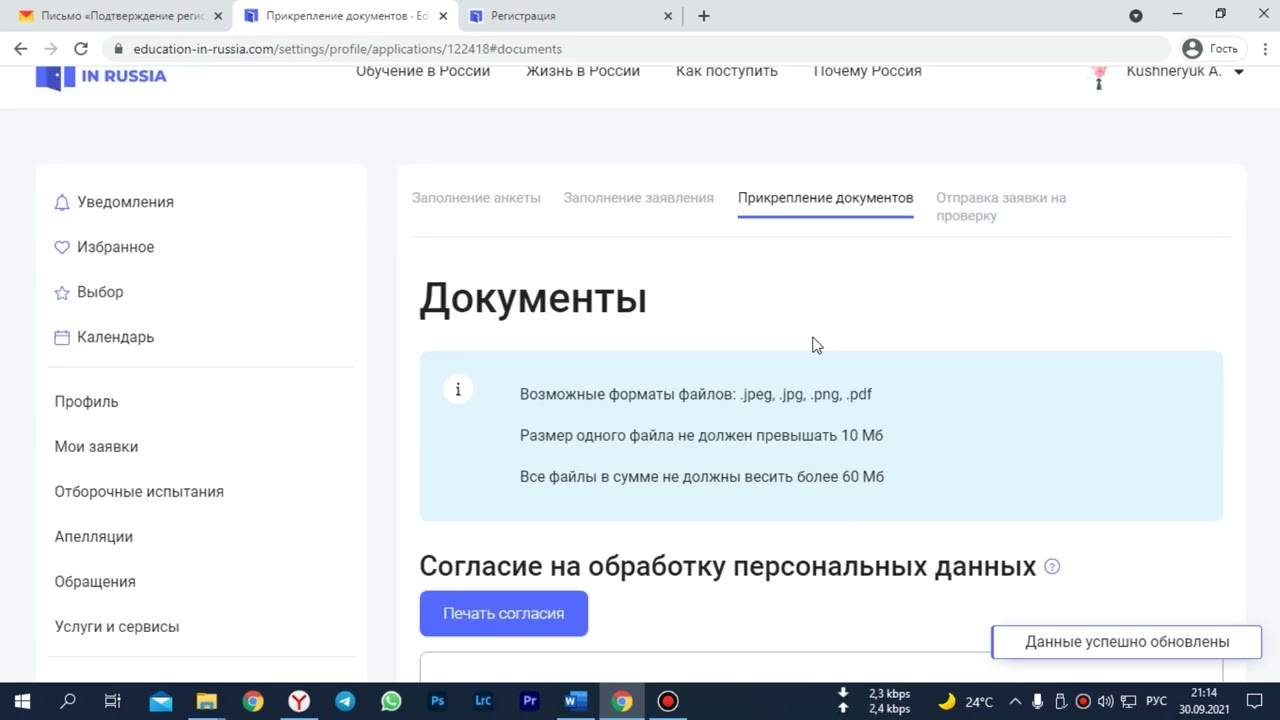Open Telegram from taskbar
The height and width of the screenshot is (720, 1280).
tap(345, 701)
